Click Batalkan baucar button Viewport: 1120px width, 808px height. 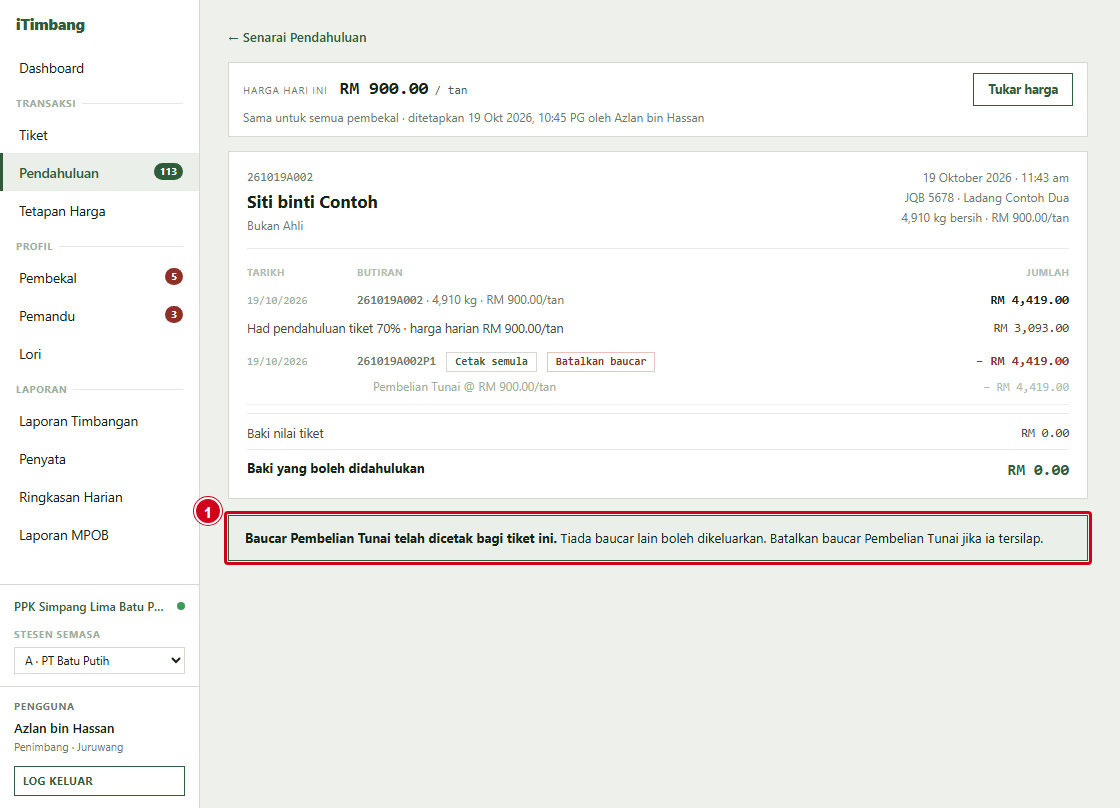pos(601,361)
